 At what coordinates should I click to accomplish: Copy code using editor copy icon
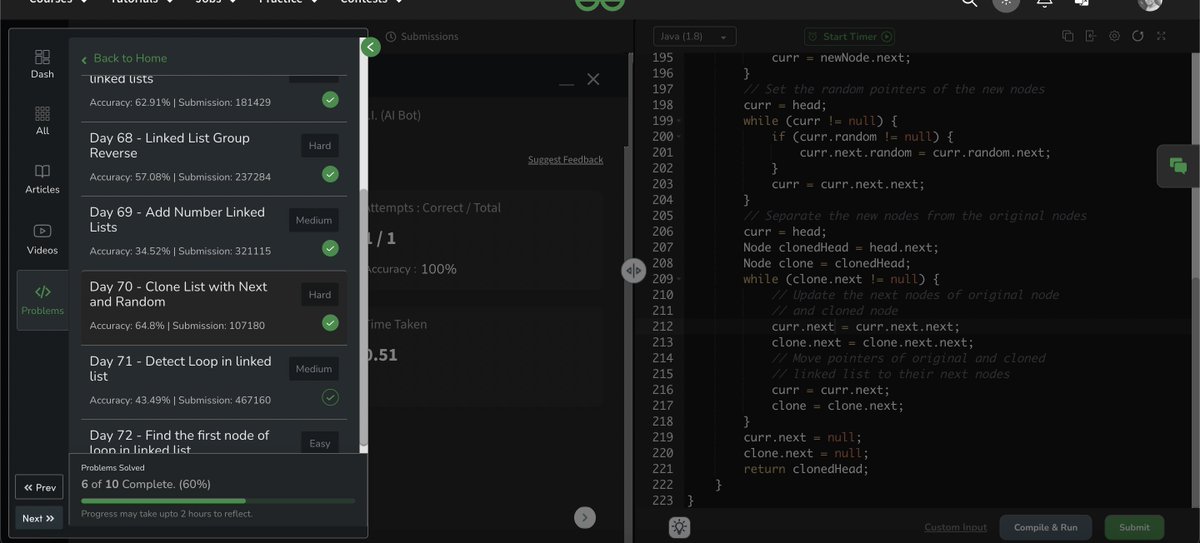[1067, 36]
